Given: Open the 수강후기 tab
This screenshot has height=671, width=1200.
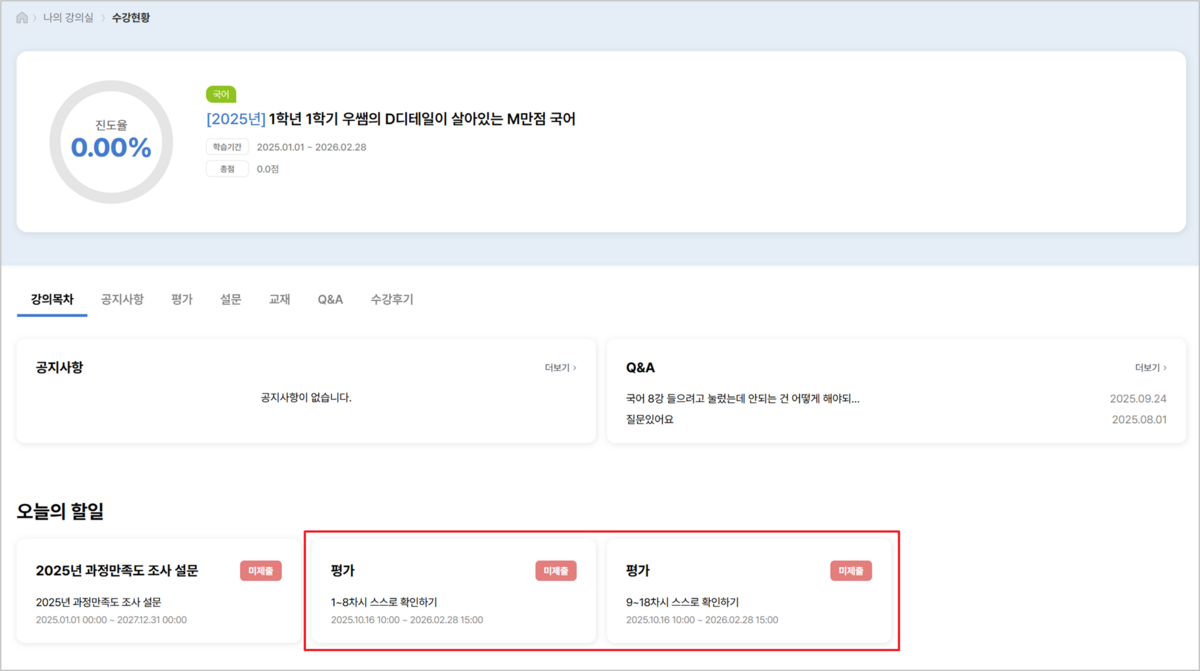Looking at the screenshot, I should pos(392,299).
